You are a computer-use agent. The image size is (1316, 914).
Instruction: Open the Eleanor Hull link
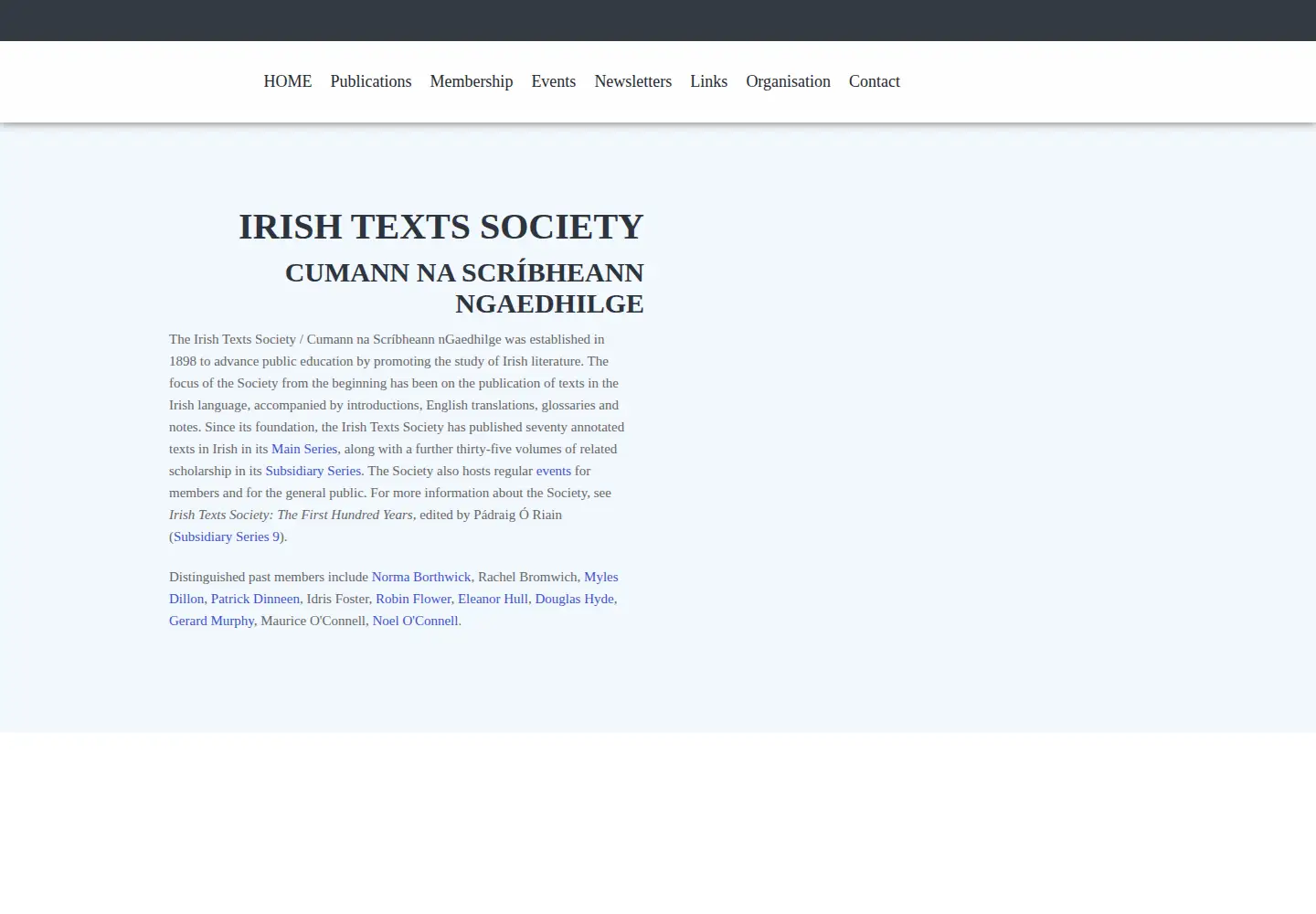coord(493,599)
